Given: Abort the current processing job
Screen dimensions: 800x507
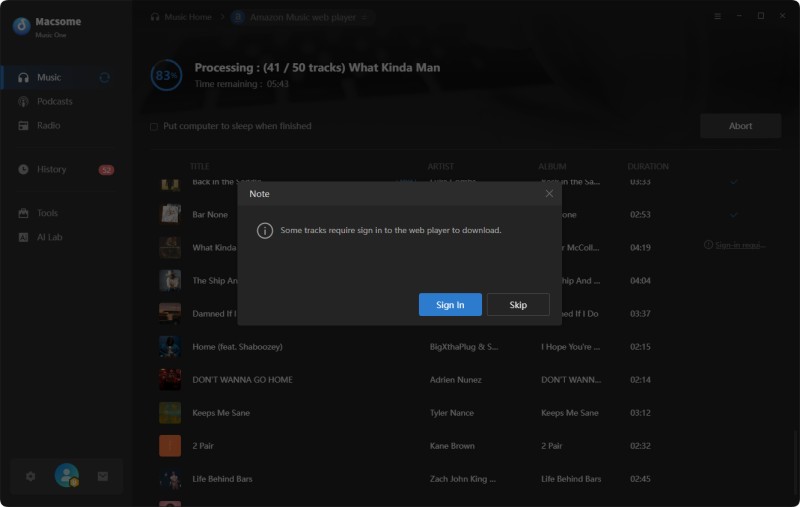Looking at the screenshot, I should [x=740, y=126].
